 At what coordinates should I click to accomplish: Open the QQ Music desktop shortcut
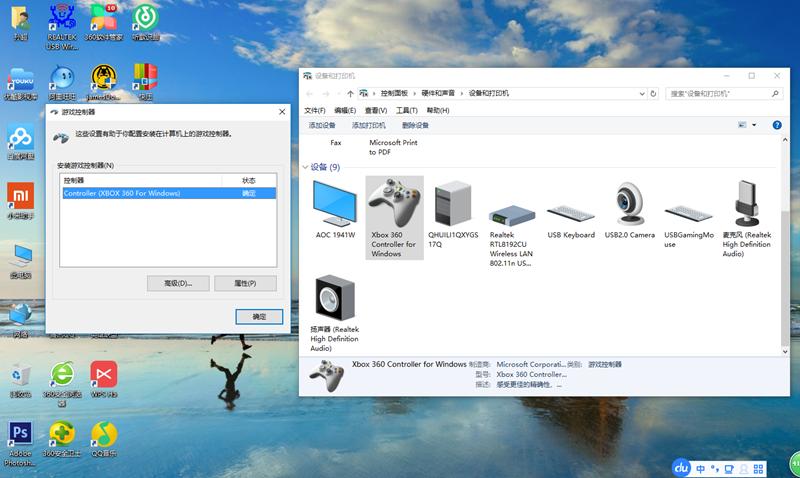(x=104, y=439)
